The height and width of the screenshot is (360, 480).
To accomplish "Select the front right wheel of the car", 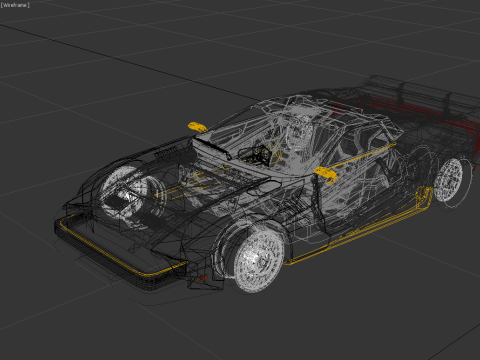I will pos(259,261).
